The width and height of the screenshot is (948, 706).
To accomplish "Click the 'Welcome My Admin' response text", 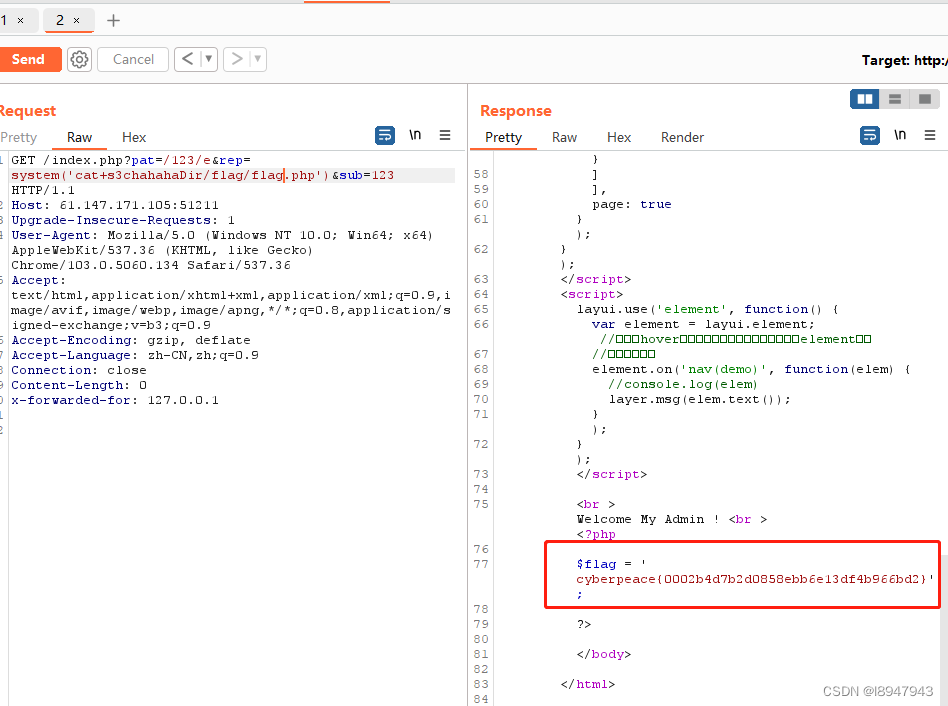I will (640, 519).
